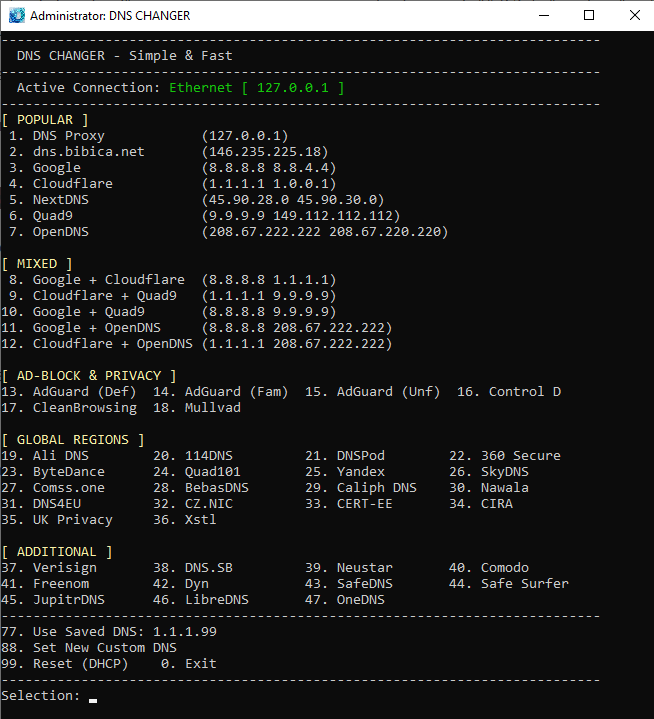The height and width of the screenshot is (719, 654).
Task: Click the Reset (DHCP) option
Action: pos(65,664)
